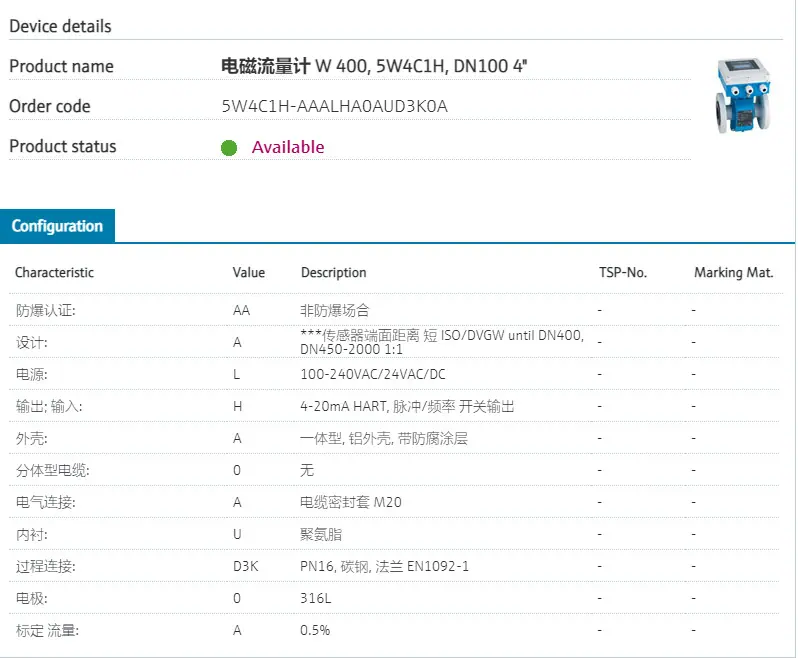
Task: Click the 电源 characteristic label
Action: pos(32,375)
